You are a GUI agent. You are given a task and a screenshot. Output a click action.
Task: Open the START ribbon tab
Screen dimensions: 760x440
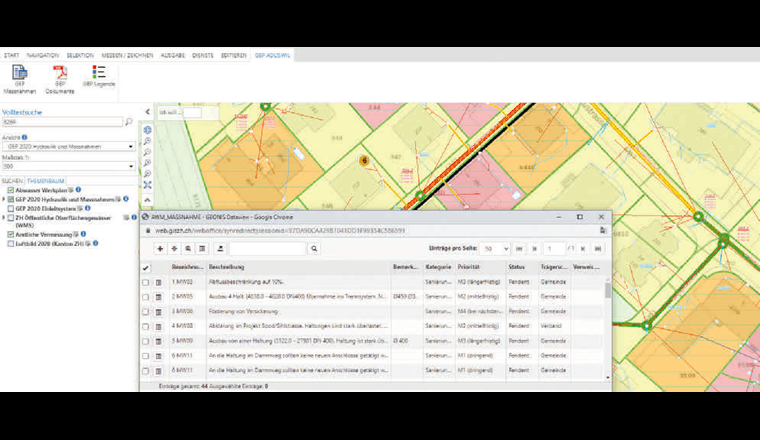12,56
